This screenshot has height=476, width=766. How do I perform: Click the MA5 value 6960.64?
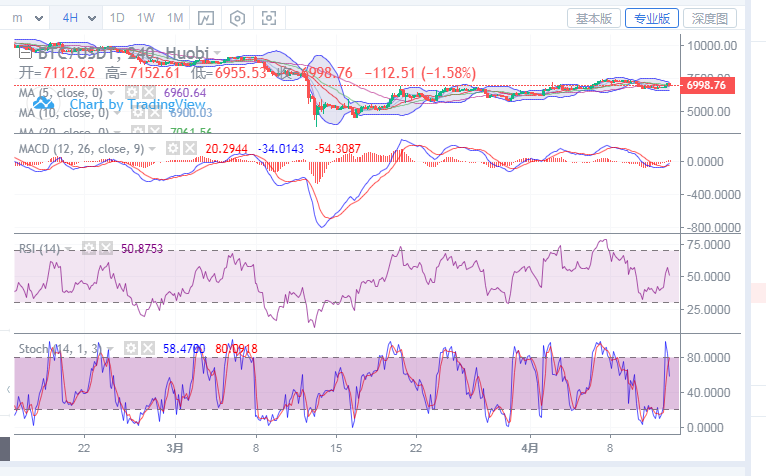(x=185, y=93)
